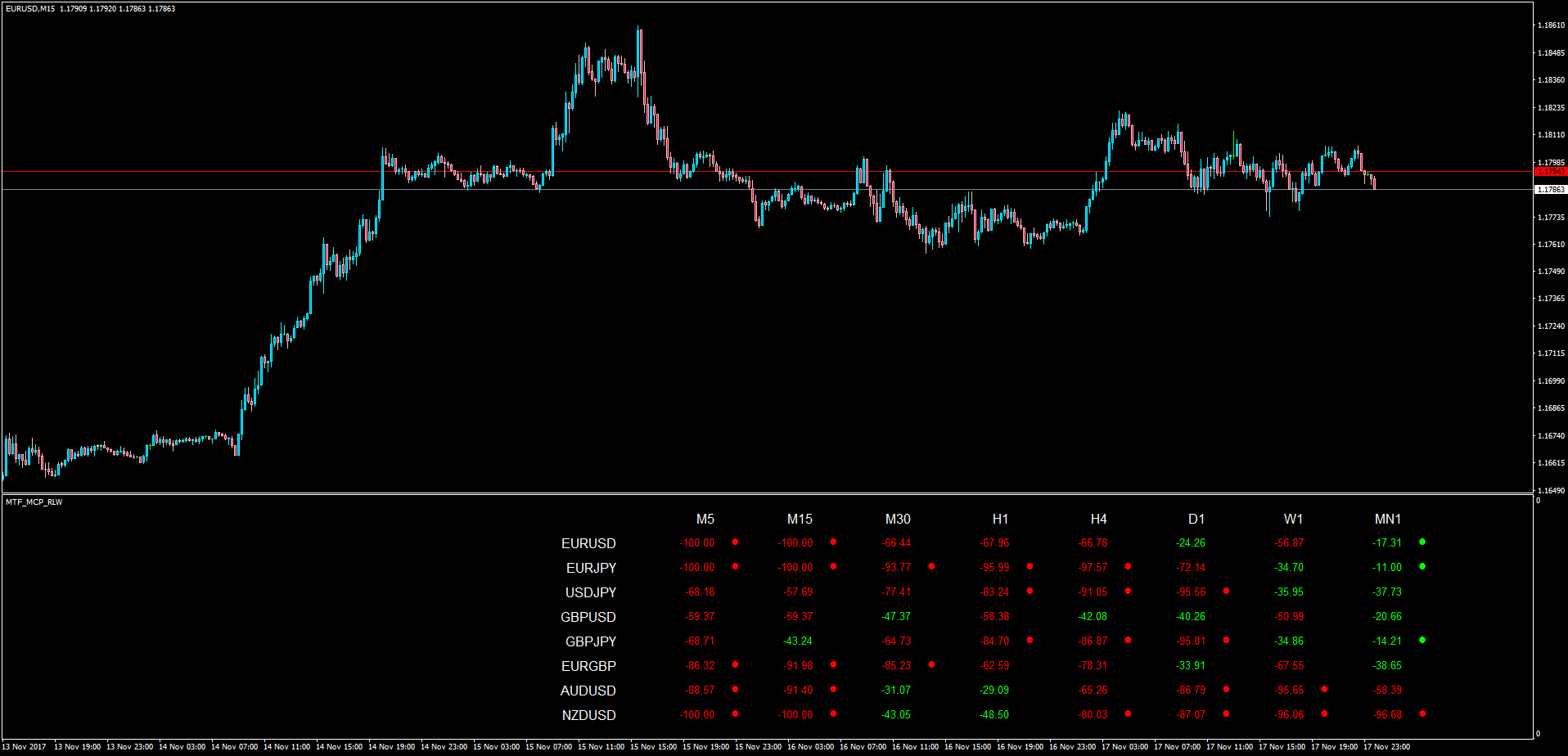Click the green dot next to GBPJPY MN1
This screenshot has width=1568, height=756.
(1422, 640)
